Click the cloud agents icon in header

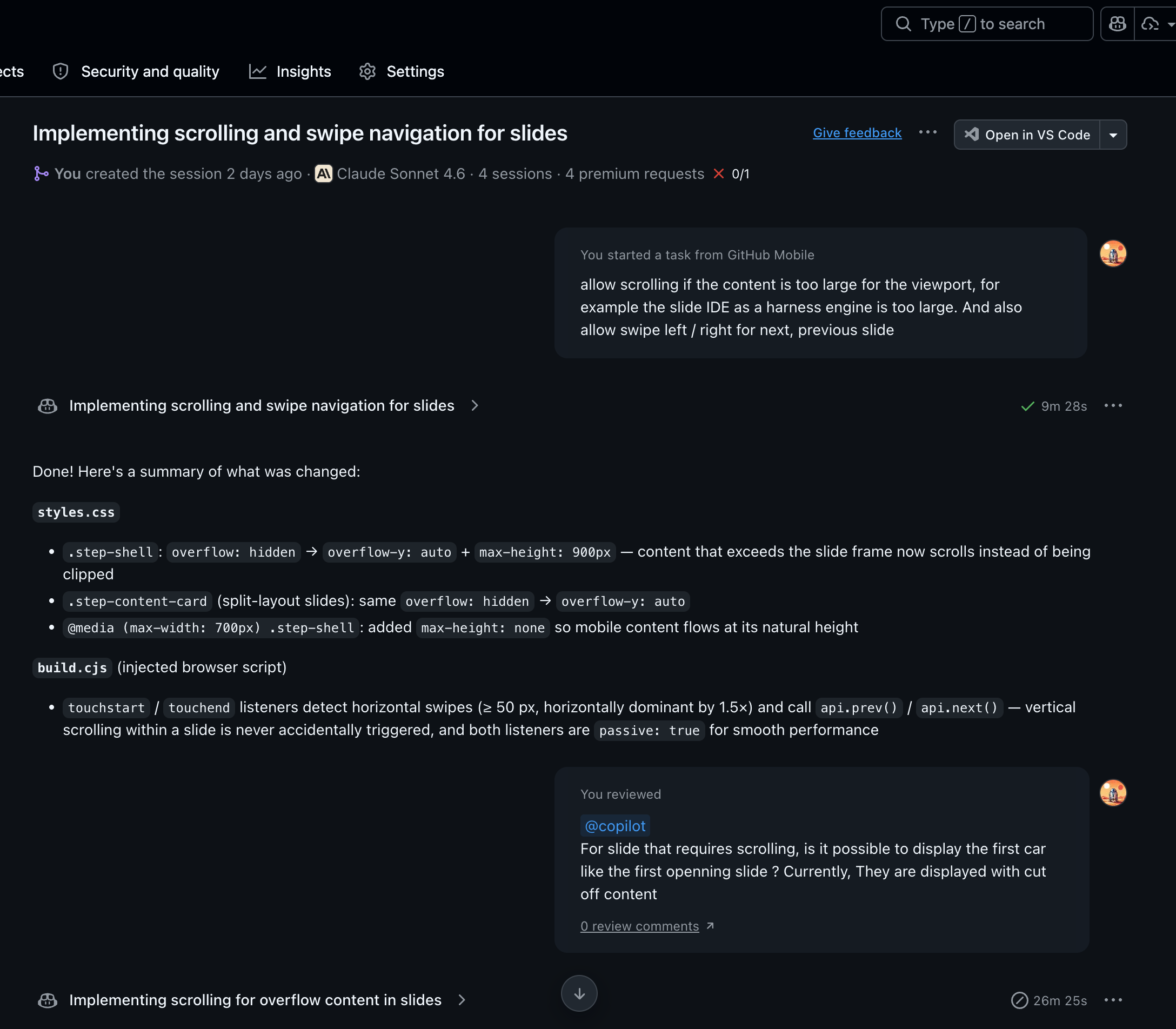1150,24
